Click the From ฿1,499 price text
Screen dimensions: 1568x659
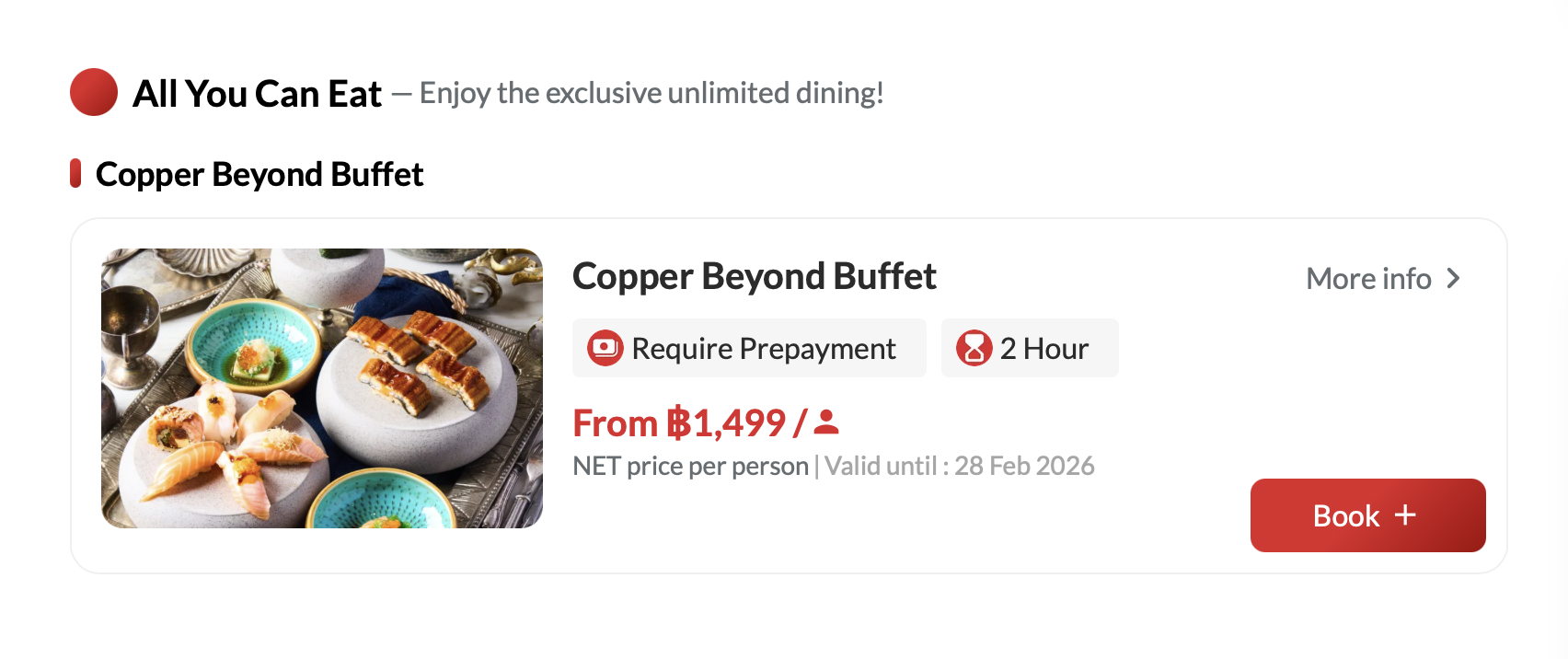pyautogui.click(x=679, y=423)
